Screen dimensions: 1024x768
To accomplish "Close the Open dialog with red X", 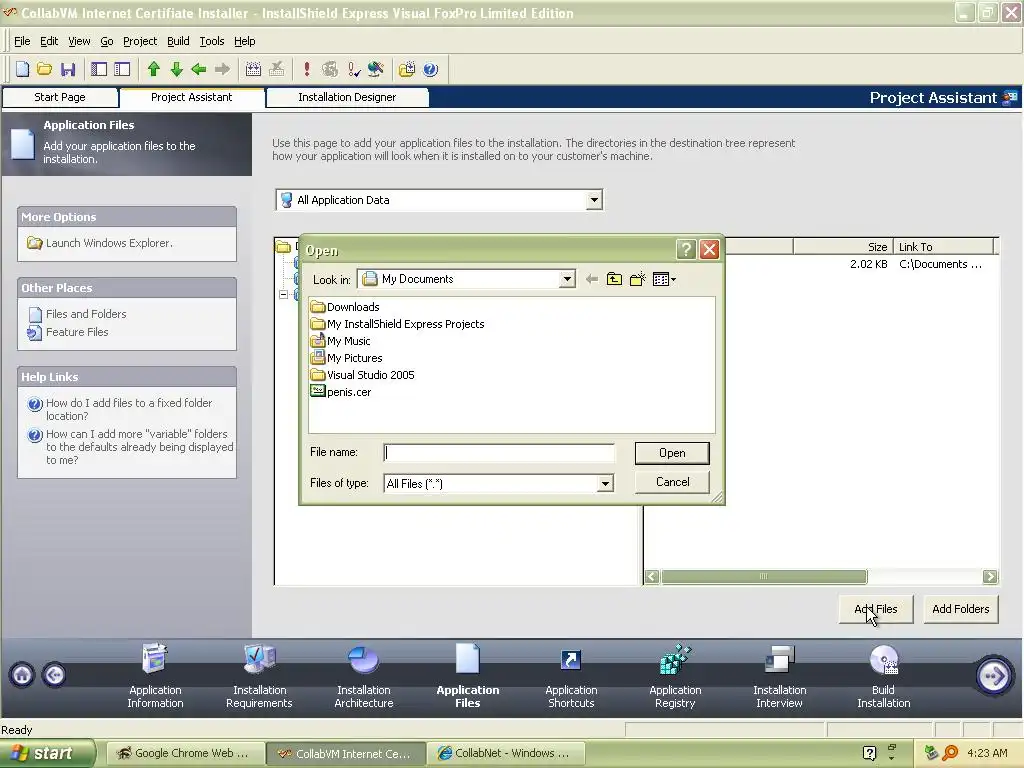I will coord(709,249).
